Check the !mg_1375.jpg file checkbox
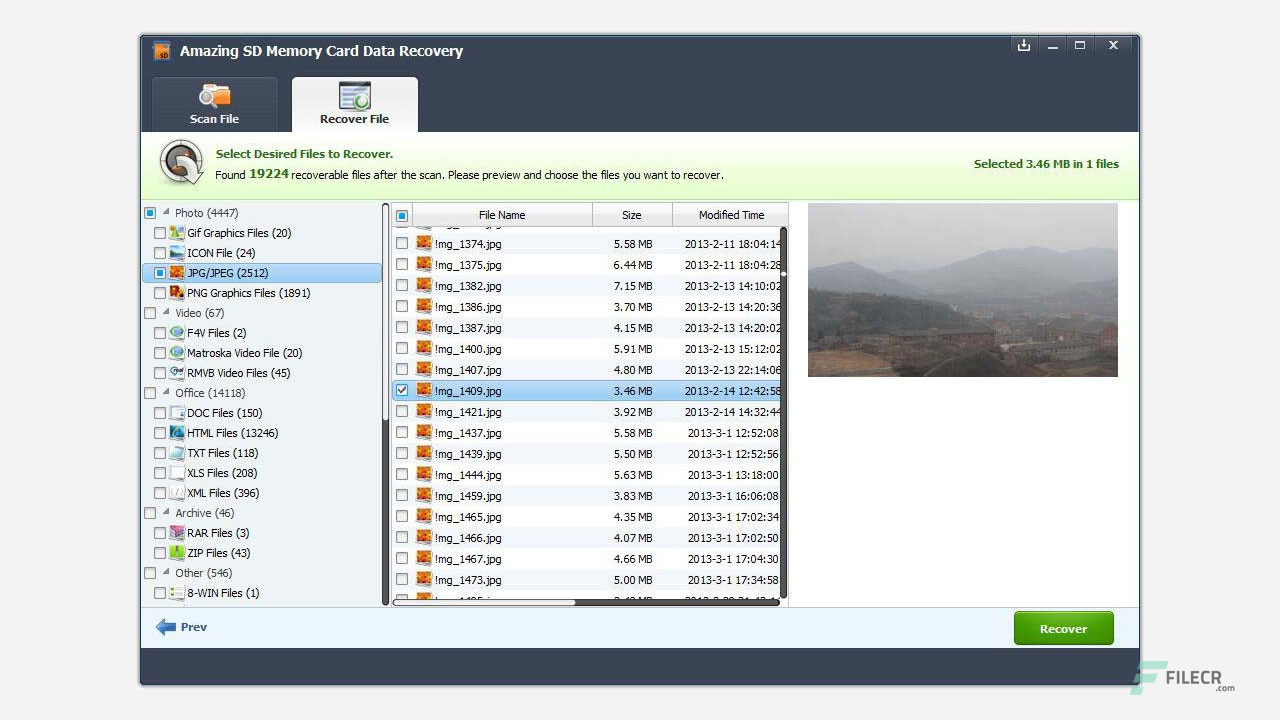This screenshot has height=720, width=1280. pos(402,264)
